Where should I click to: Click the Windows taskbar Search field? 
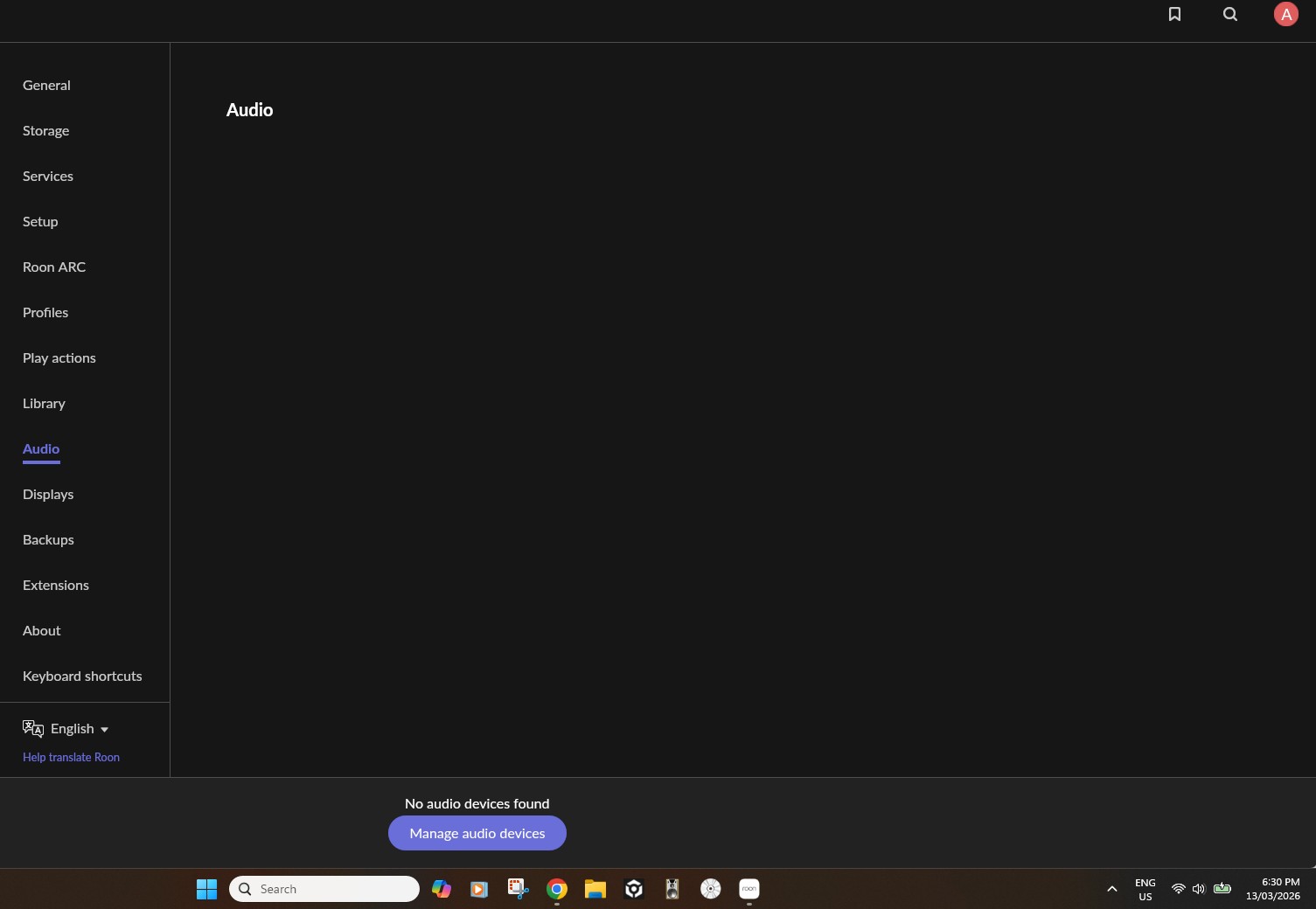(x=324, y=889)
